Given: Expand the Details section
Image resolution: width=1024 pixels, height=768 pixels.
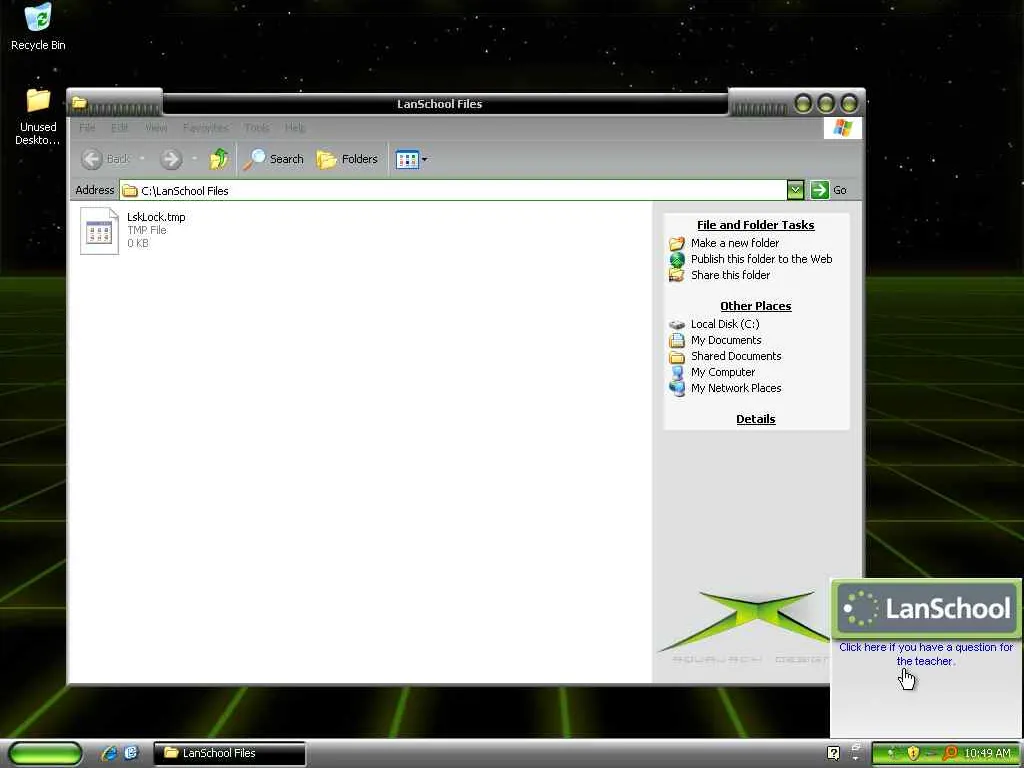Looking at the screenshot, I should click(x=756, y=419).
